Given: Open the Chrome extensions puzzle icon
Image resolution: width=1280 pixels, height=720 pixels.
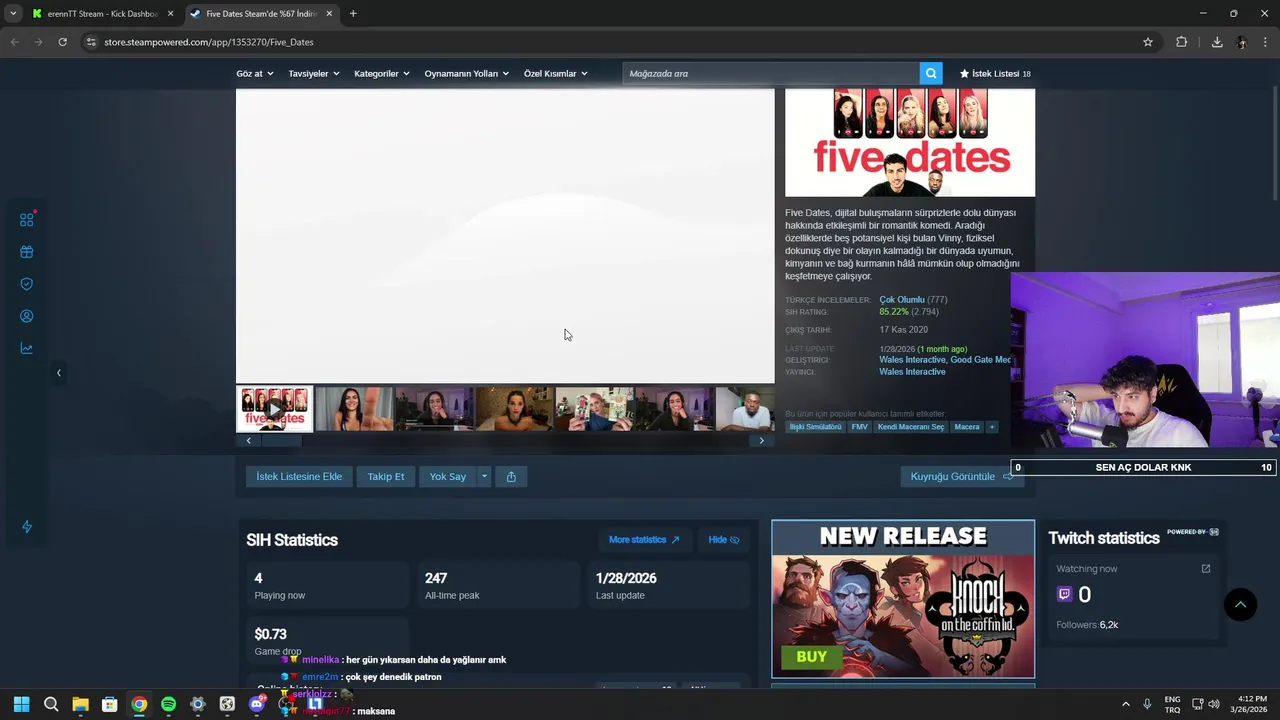Looking at the screenshot, I should pos(1182,42).
